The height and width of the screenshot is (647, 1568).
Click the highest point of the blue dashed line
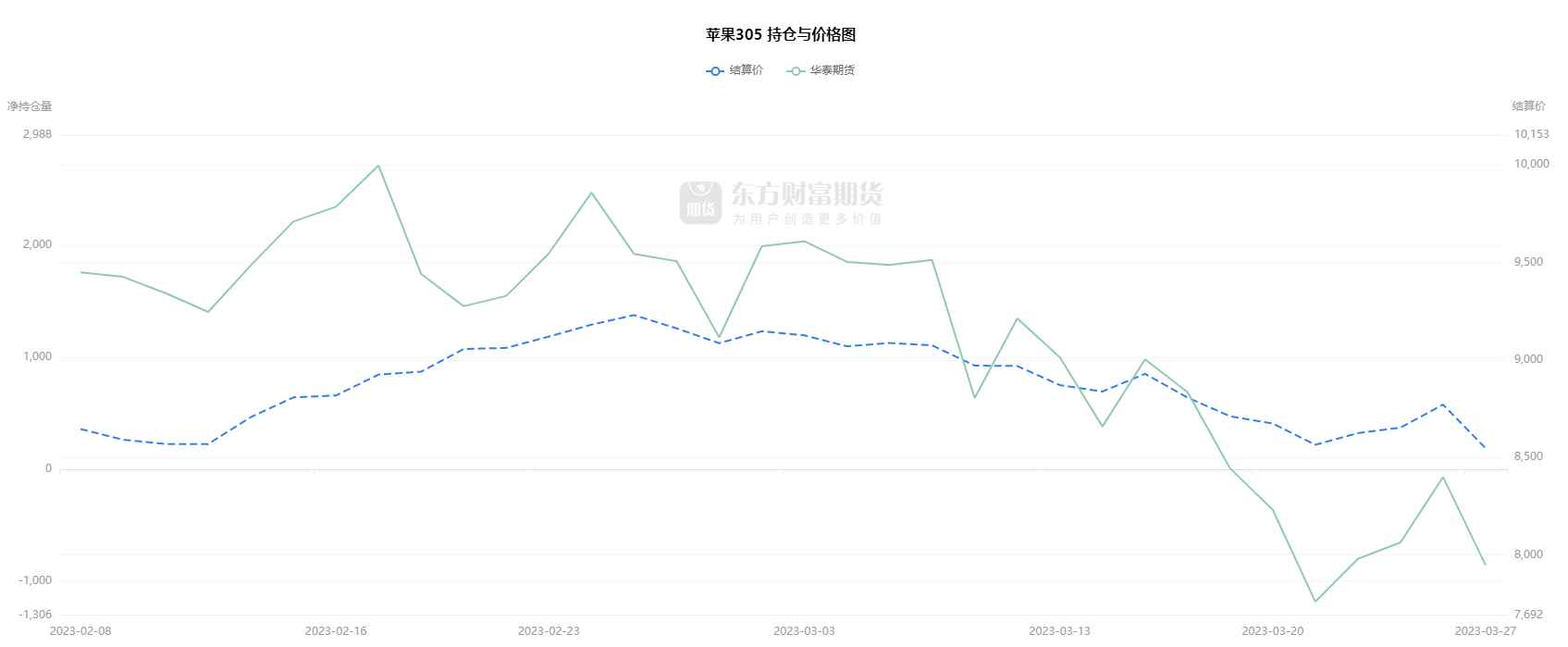[634, 315]
